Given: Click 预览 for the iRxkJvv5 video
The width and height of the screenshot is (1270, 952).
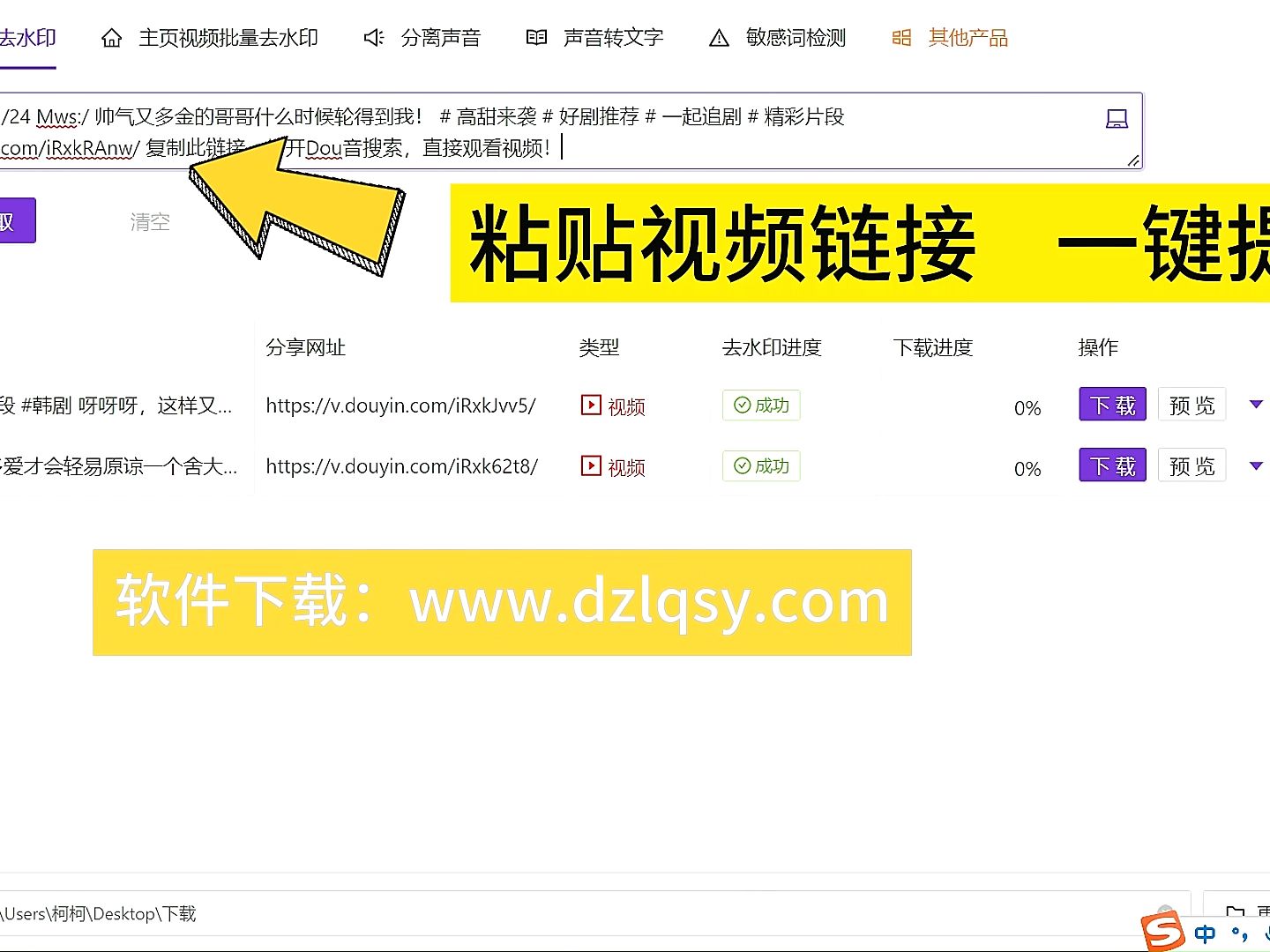Looking at the screenshot, I should [x=1192, y=405].
